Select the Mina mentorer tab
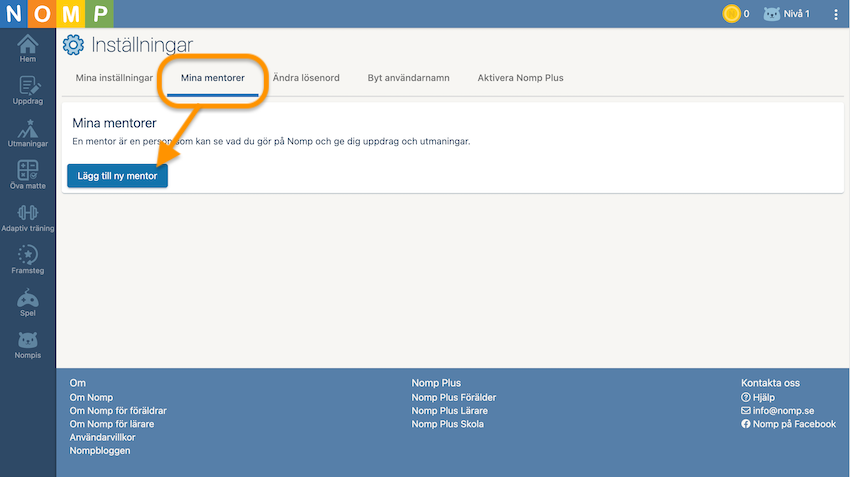The image size is (850, 477). tap(212, 78)
